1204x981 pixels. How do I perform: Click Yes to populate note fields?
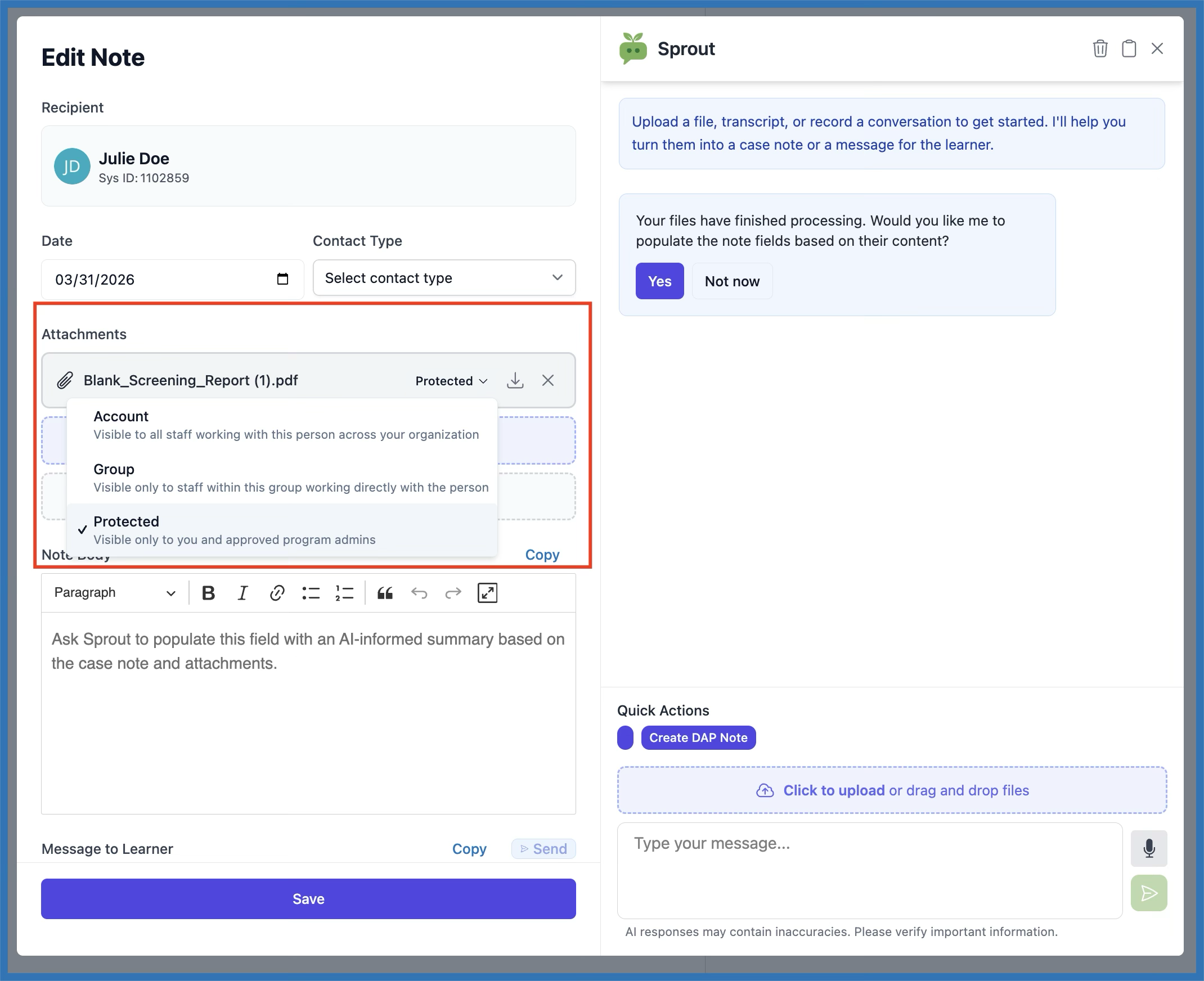(659, 281)
